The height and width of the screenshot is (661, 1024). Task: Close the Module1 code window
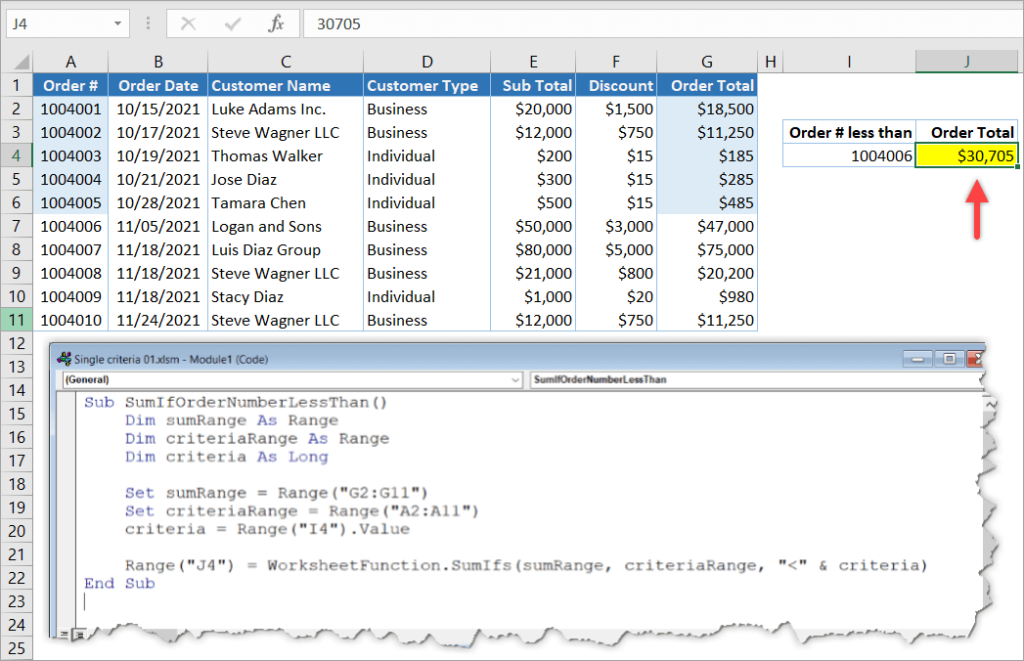point(974,359)
